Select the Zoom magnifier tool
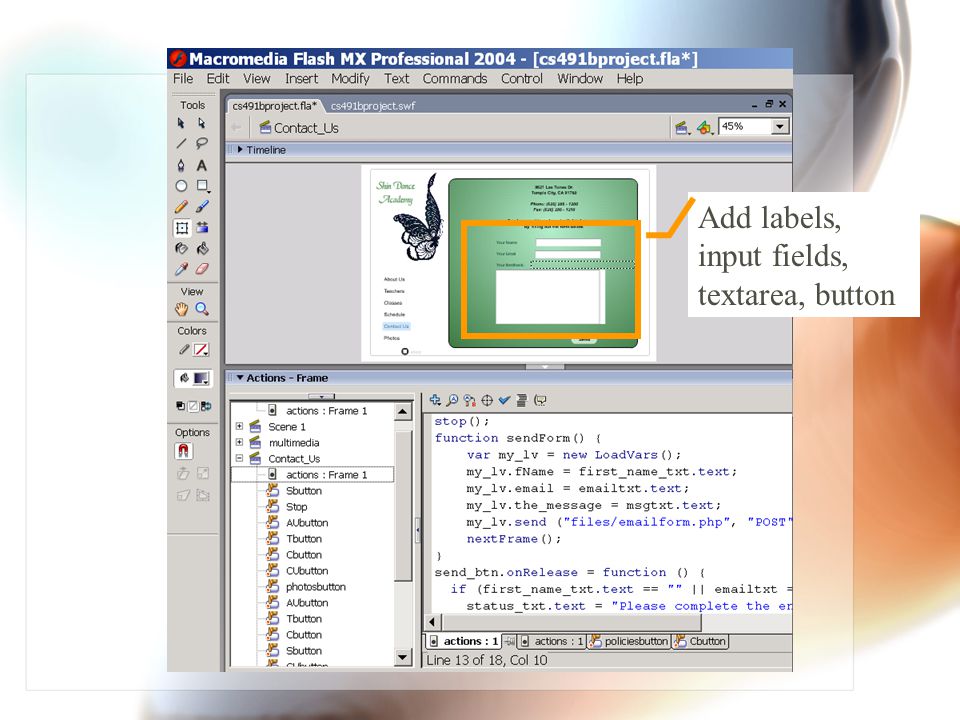The width and height of the screenshot is (960, 720). pos(202,309)
